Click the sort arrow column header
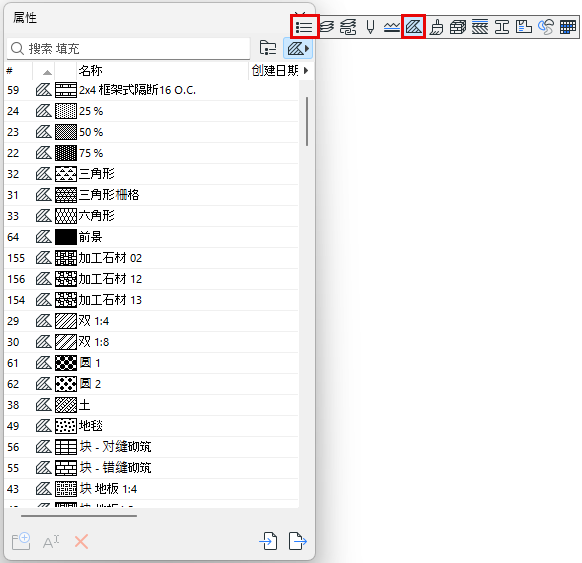The width and height of the screenshot is (582, 563). (x=44, y=71)
